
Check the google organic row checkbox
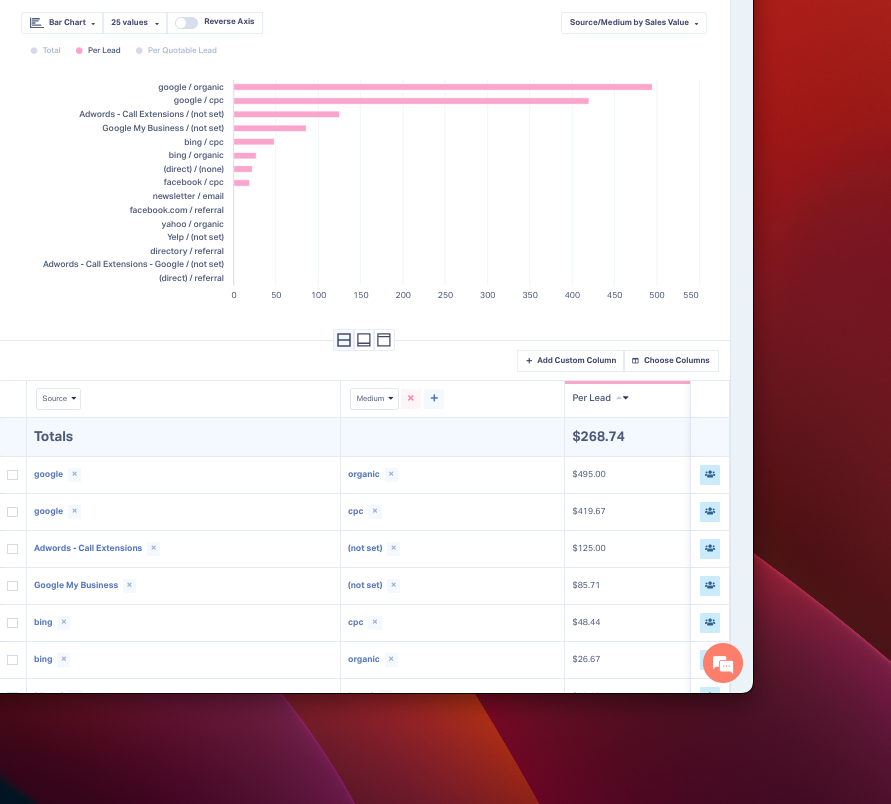point(13,475)
